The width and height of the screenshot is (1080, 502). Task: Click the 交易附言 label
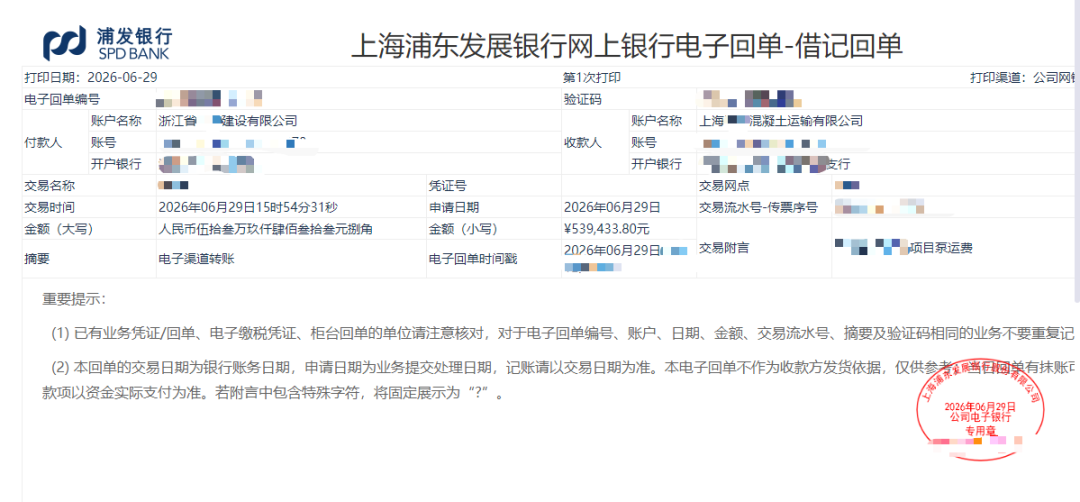[x=725, y=247]
